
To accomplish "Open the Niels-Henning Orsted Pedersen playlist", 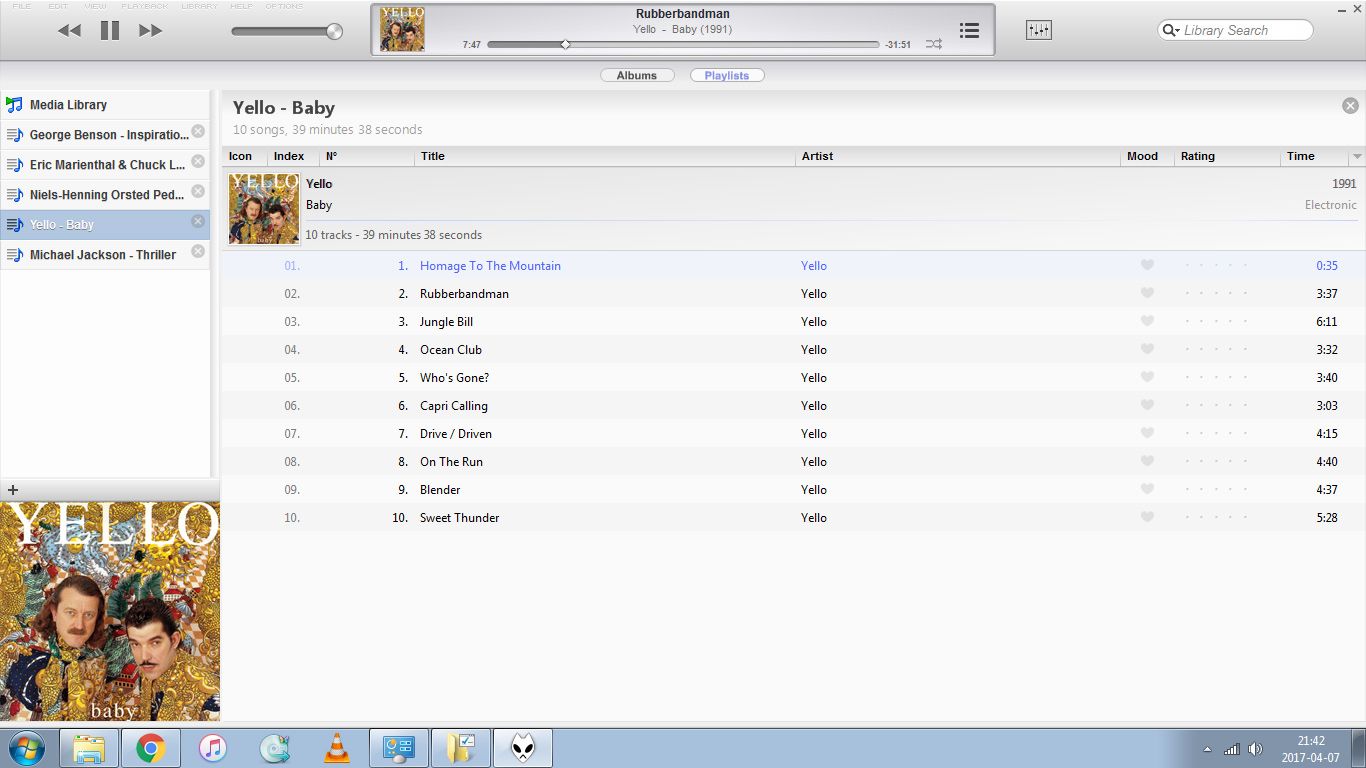I will [105, 194].
